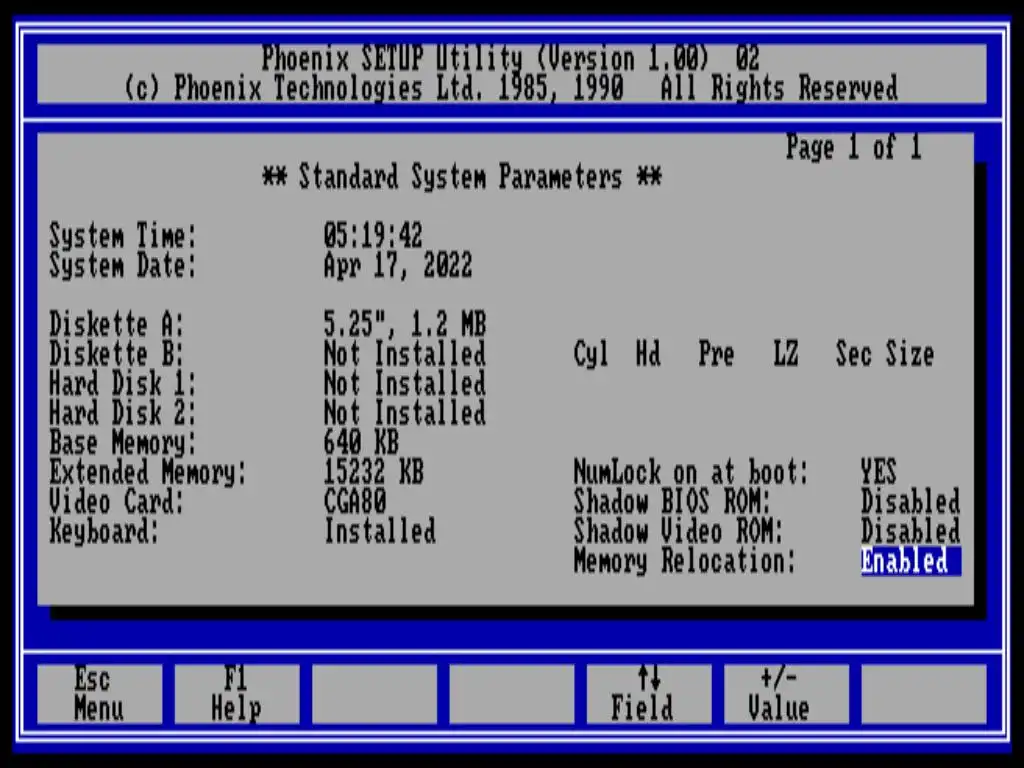Screen dimensions: 1024x768
Task: Click the Hard Disk 1 label
Action: tap(123, 384)
